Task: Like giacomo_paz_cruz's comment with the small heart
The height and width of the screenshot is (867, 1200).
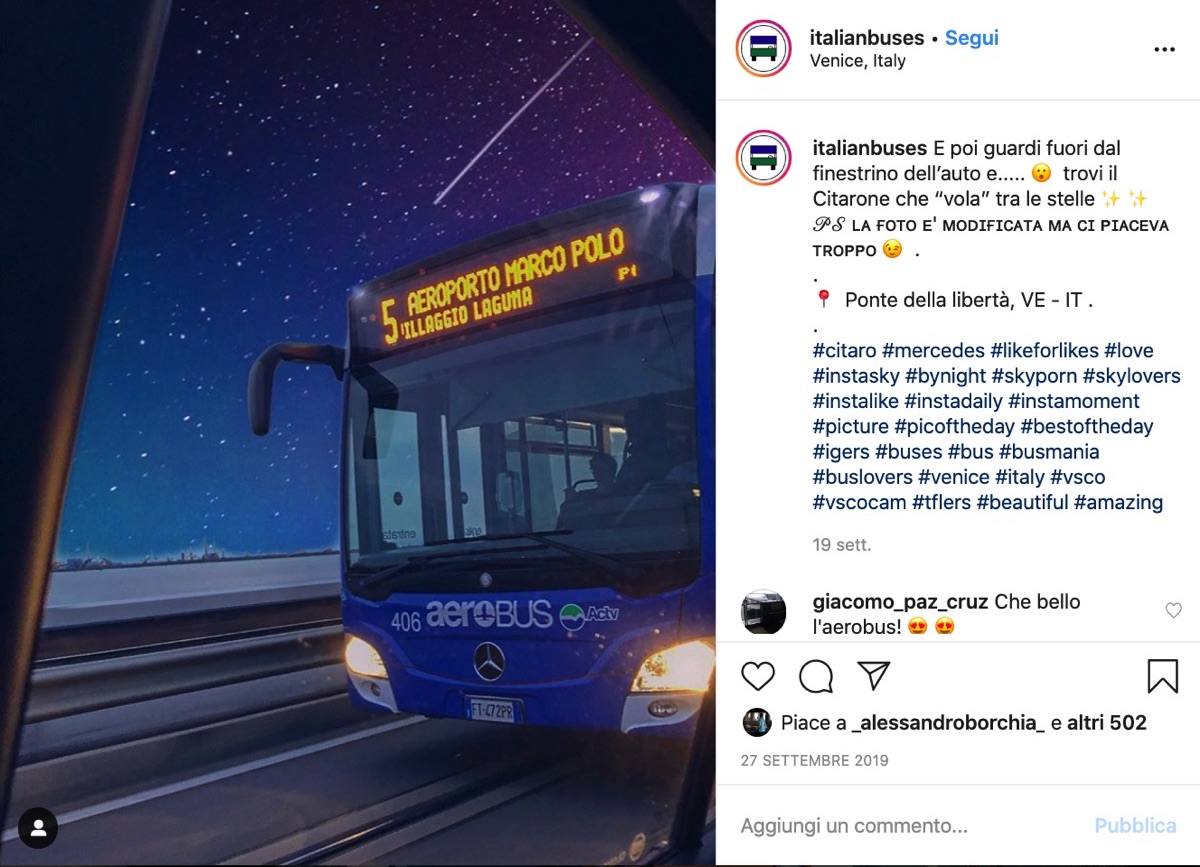Action: pyautogui.click(x=1174, y=610)
